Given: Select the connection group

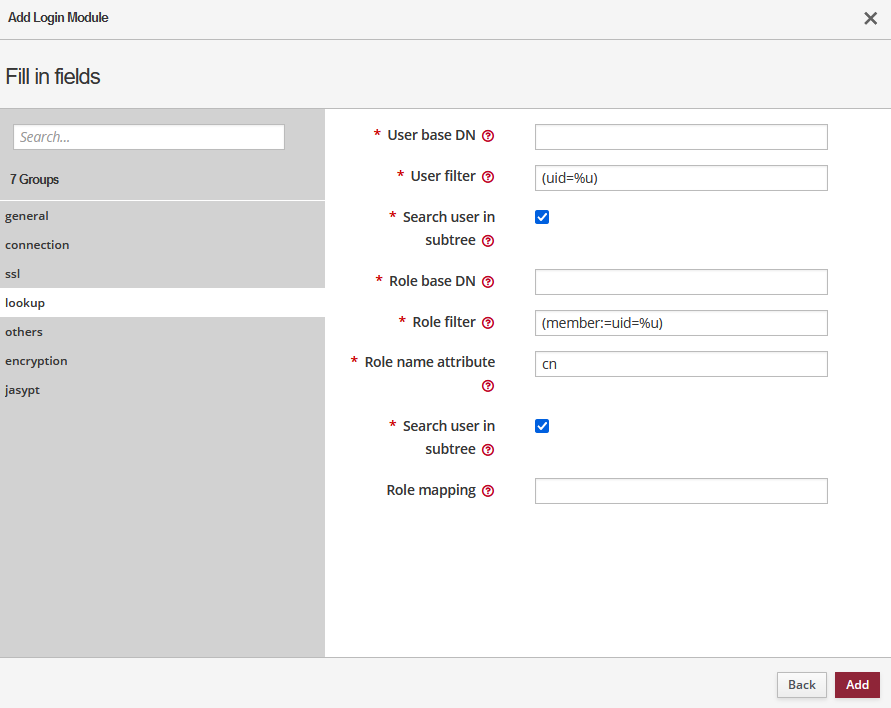Looking at the screenshot, I should tap(37, 244).
